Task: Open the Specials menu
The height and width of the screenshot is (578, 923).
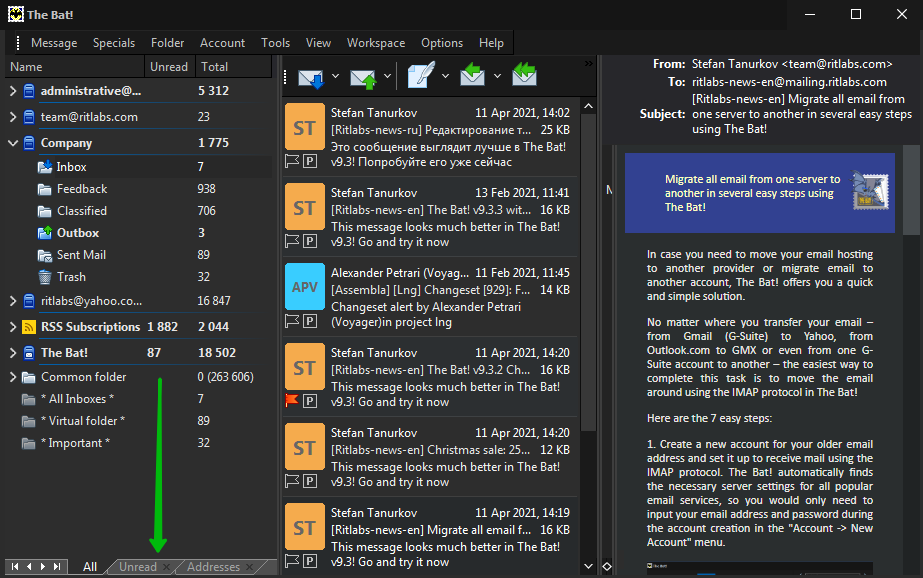Action: pyautogui.click(x=114, y=43)
